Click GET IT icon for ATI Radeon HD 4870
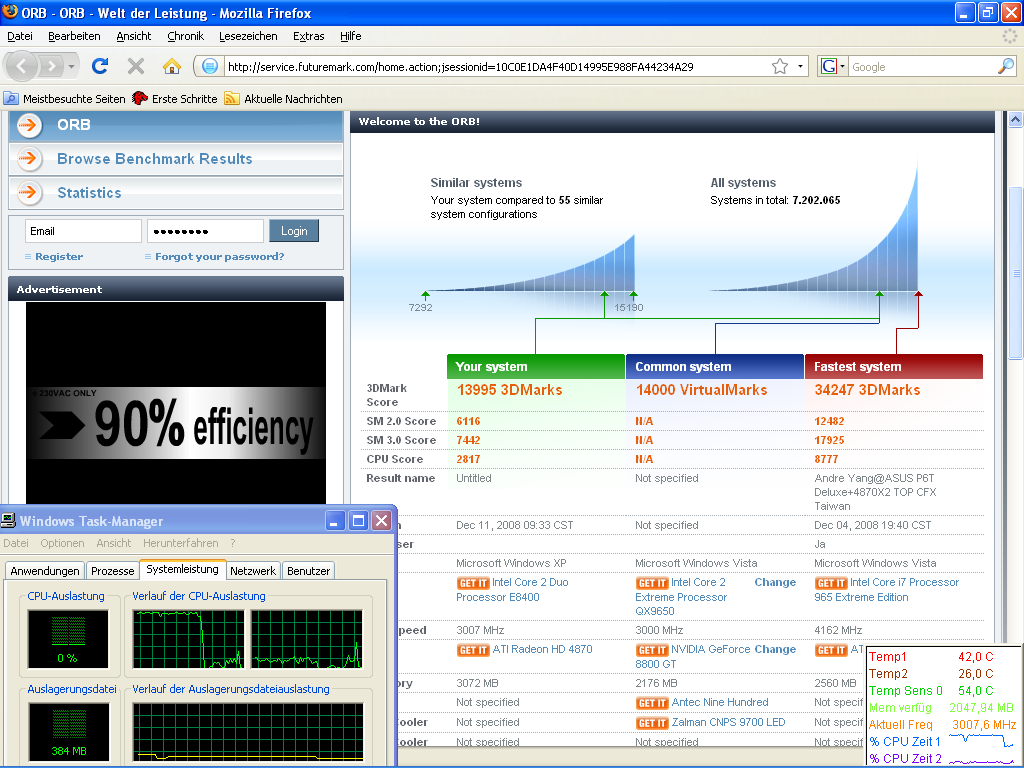The height and width of the screenshot is (768, 1024). click(x=473, y=650)
